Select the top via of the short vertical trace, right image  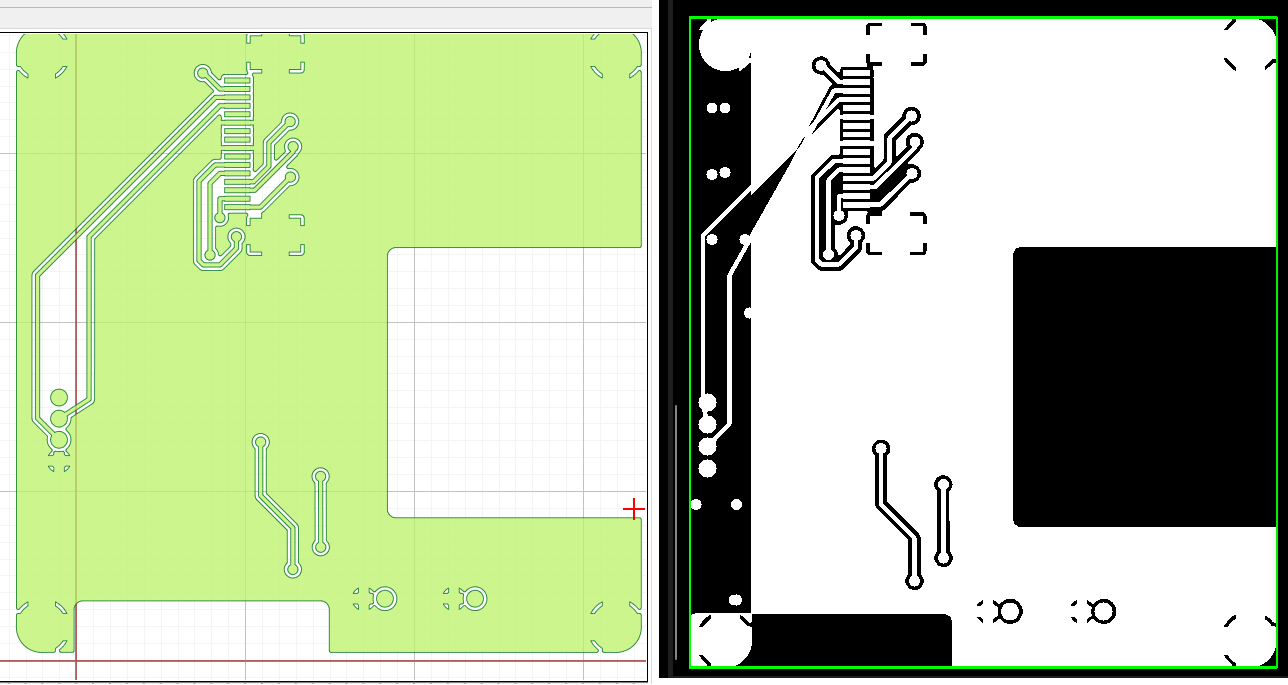point(943,484)
